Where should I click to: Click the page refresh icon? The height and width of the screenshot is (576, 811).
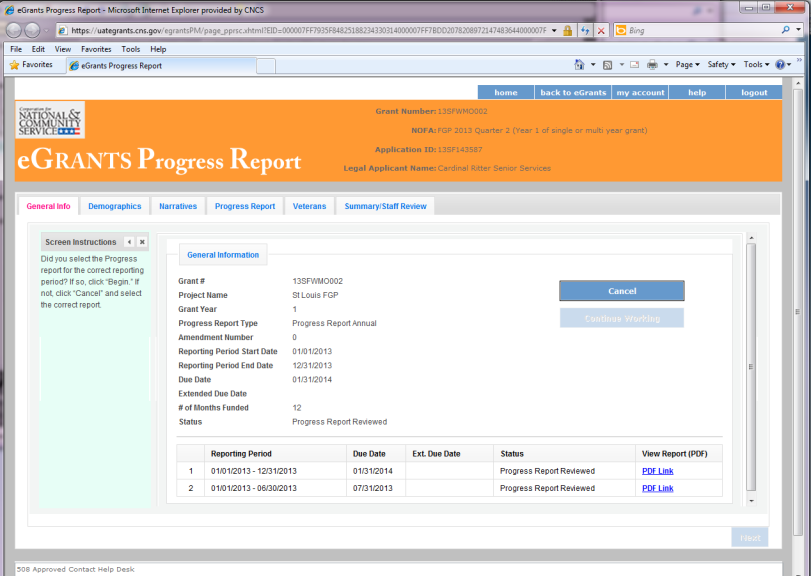coord(585,31)
